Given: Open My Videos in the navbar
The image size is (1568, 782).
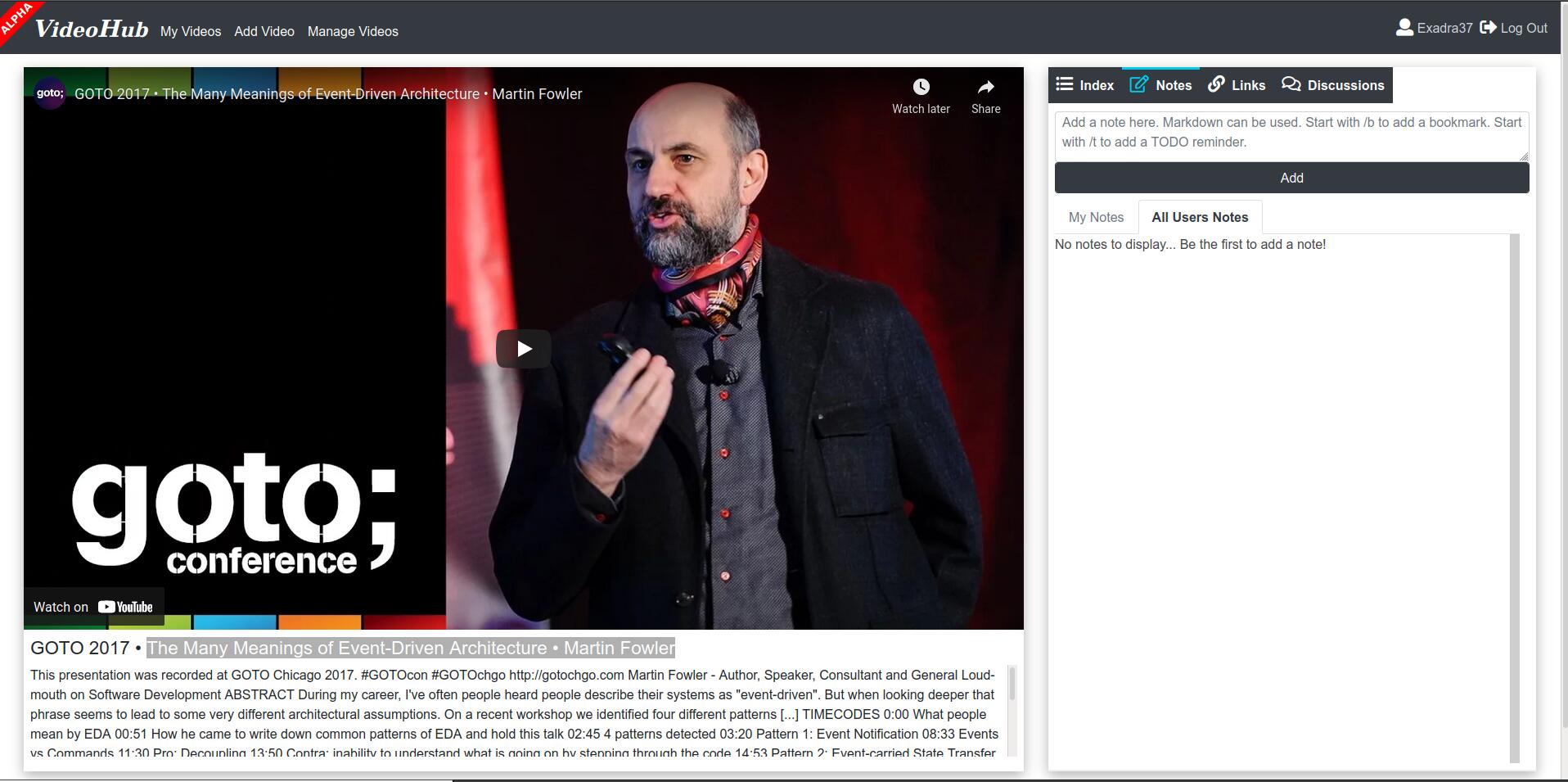Looking at the screenshot, I should [x=191, y=31].
